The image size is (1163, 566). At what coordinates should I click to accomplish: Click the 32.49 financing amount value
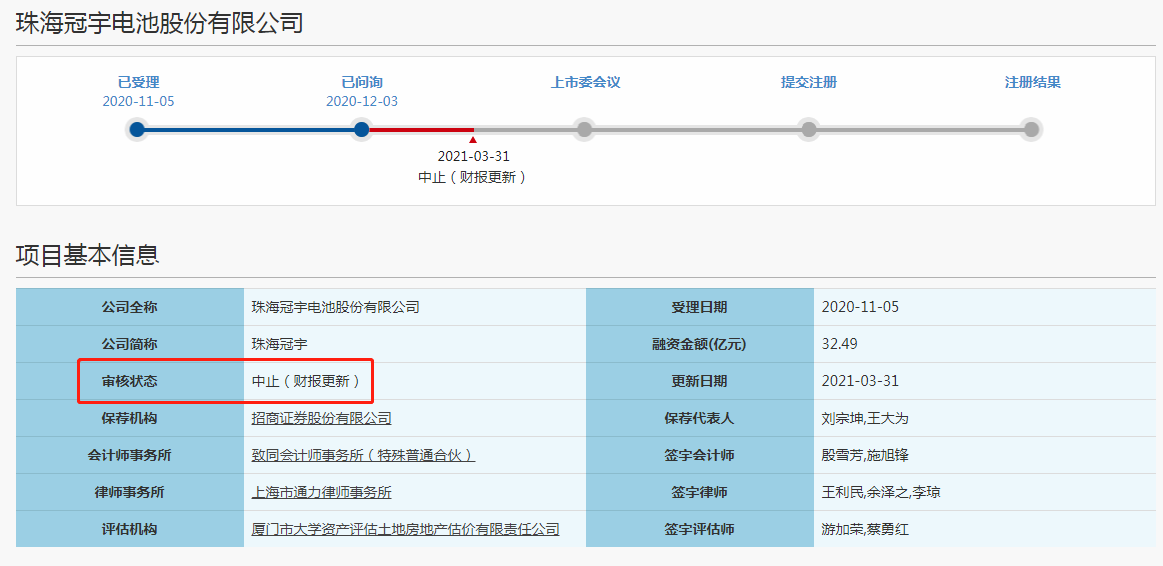click(840, 344)
